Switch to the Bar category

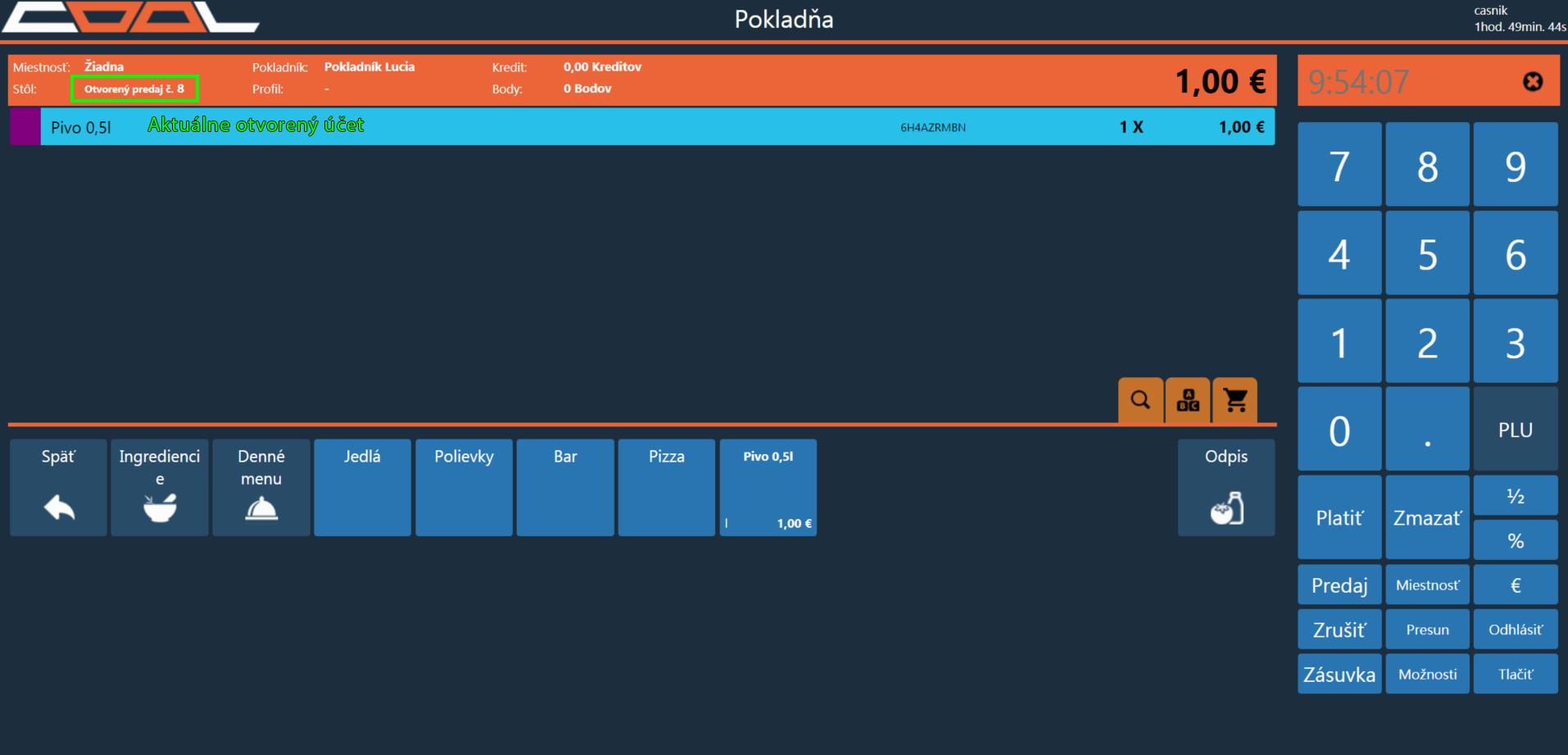pyautogui.click(x=565, y=488)
